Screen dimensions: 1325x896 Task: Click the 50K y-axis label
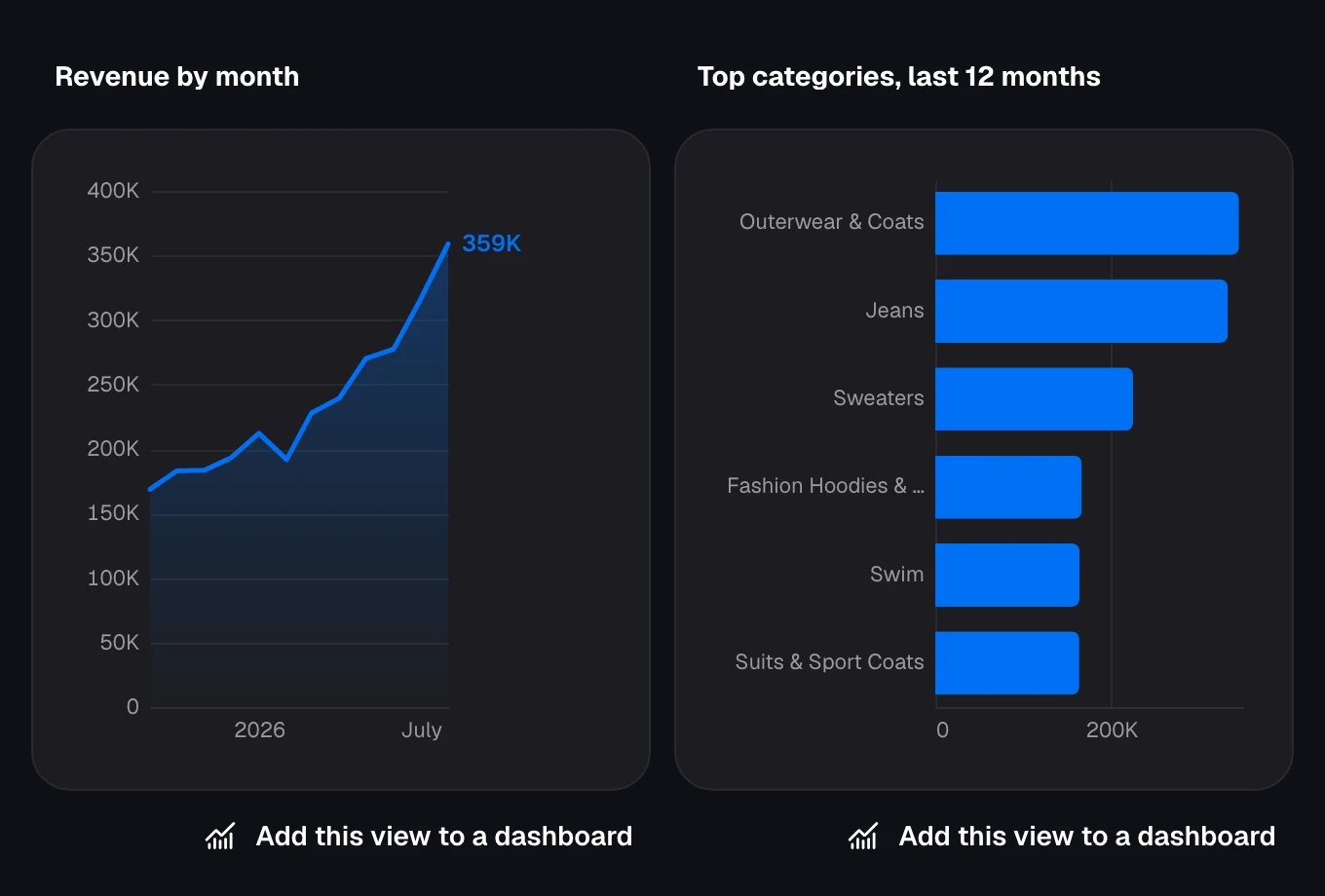(120, 643)
